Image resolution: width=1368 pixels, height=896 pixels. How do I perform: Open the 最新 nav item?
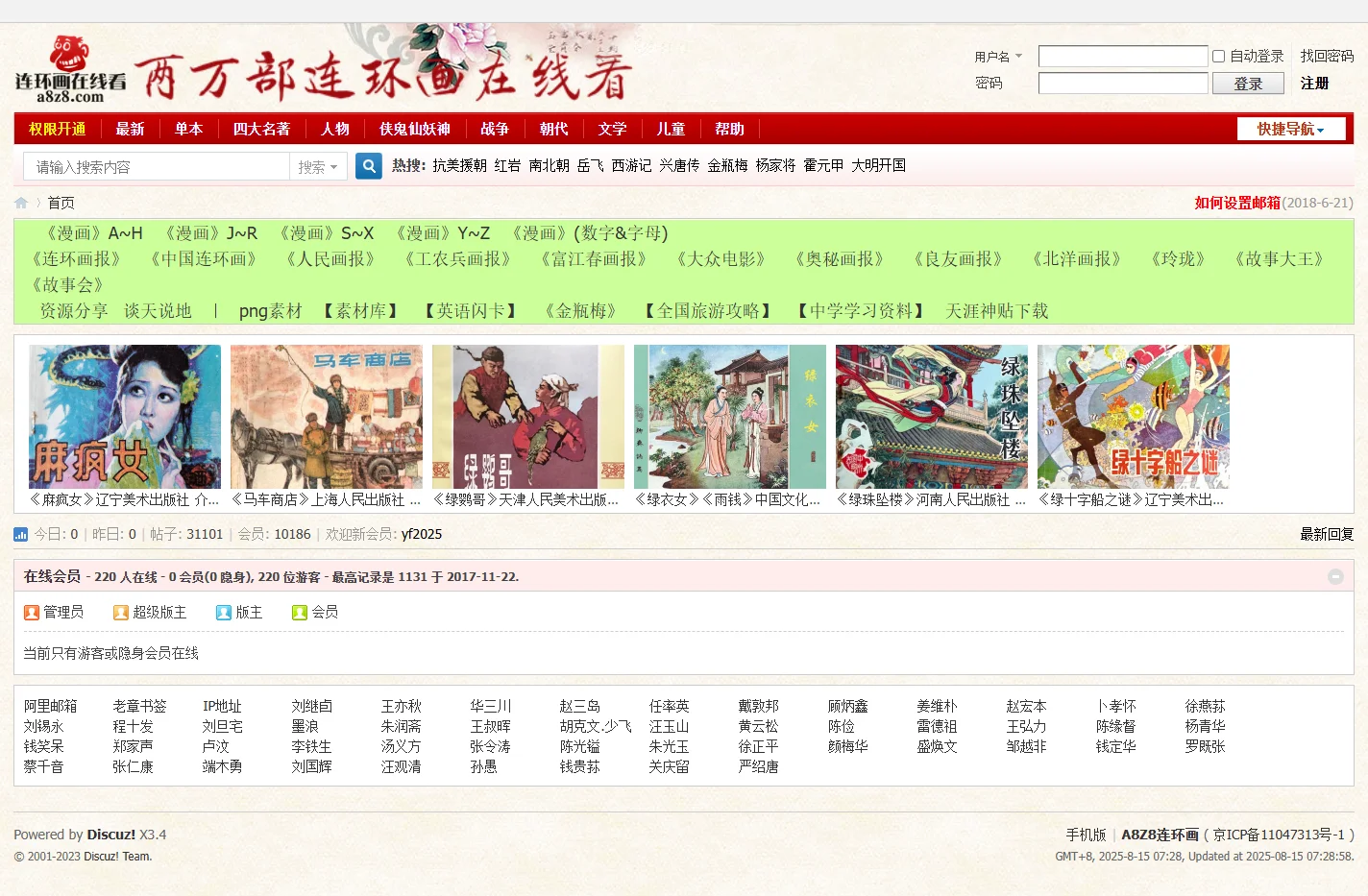[x=130, y=129]
